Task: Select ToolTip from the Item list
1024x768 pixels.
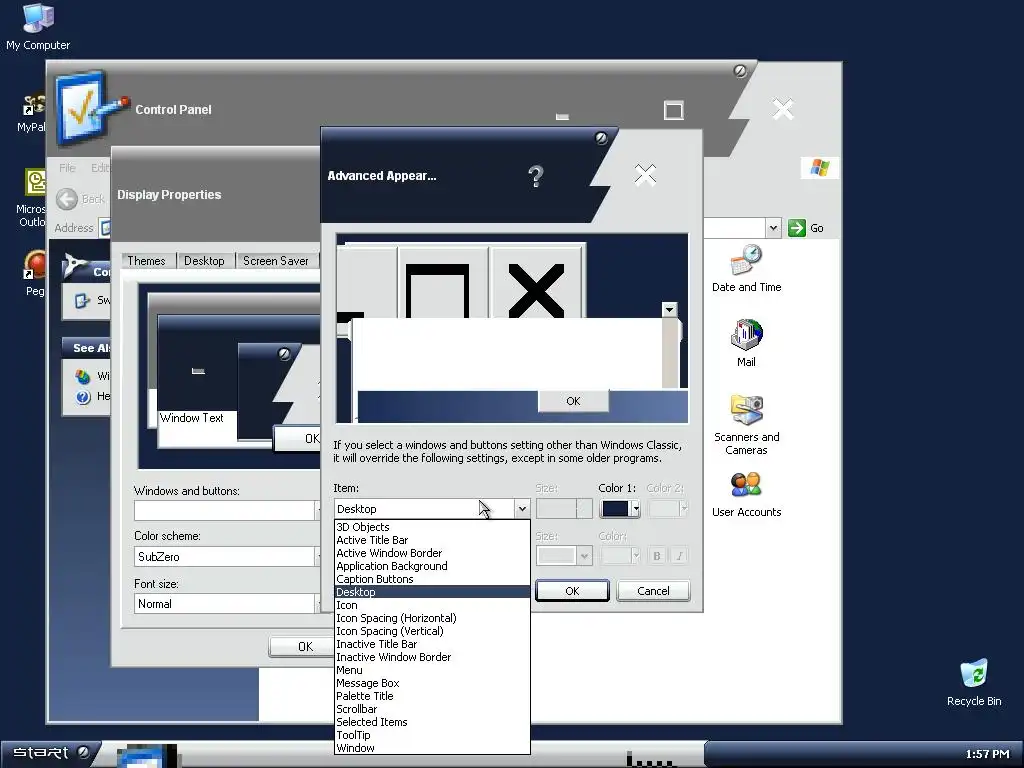Action: click(x=432, y=735)
